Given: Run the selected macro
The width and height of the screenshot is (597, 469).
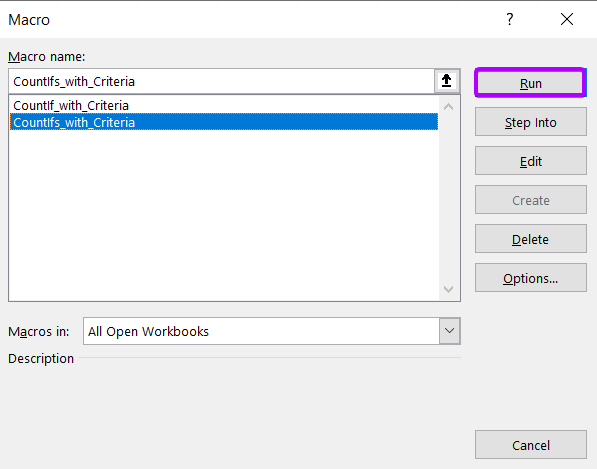Looking at the screenshot, I should tap(530, 83).
